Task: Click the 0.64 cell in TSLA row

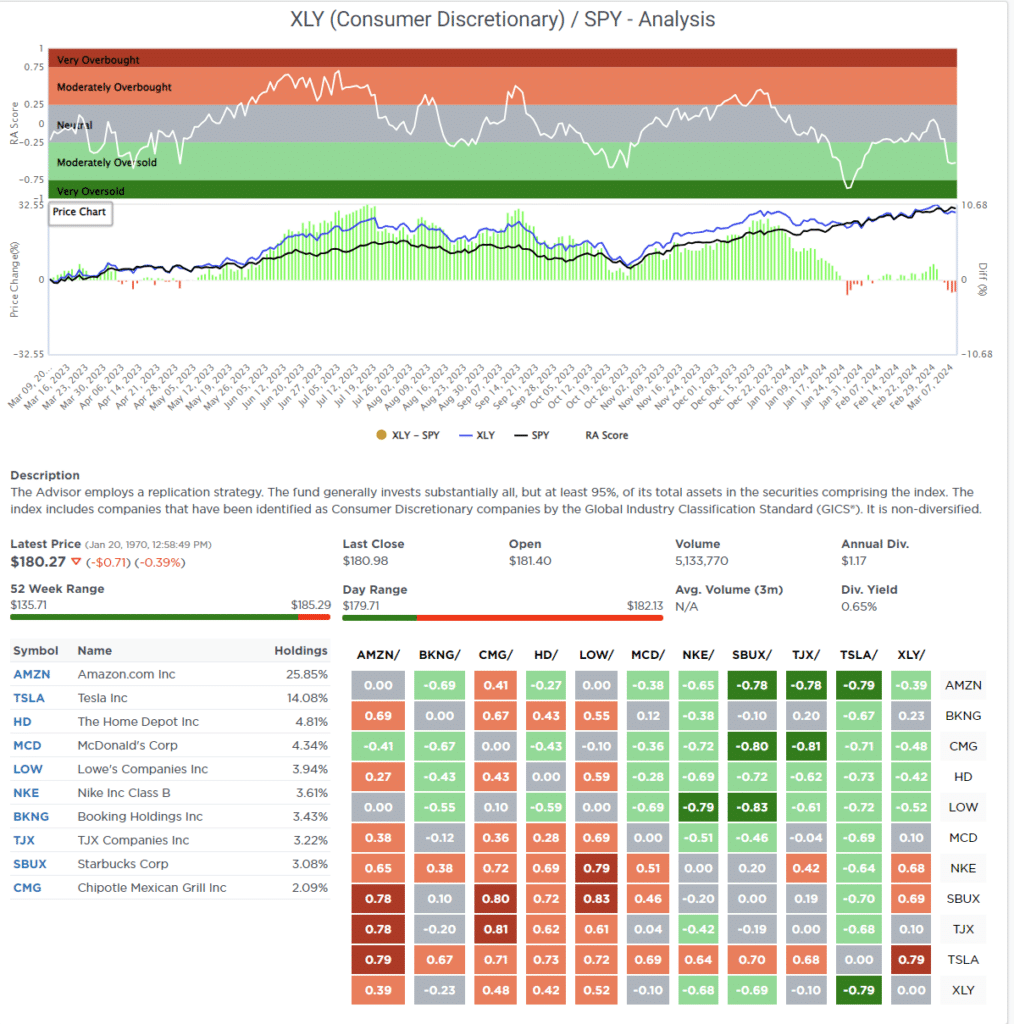Action: pos(698,960)
